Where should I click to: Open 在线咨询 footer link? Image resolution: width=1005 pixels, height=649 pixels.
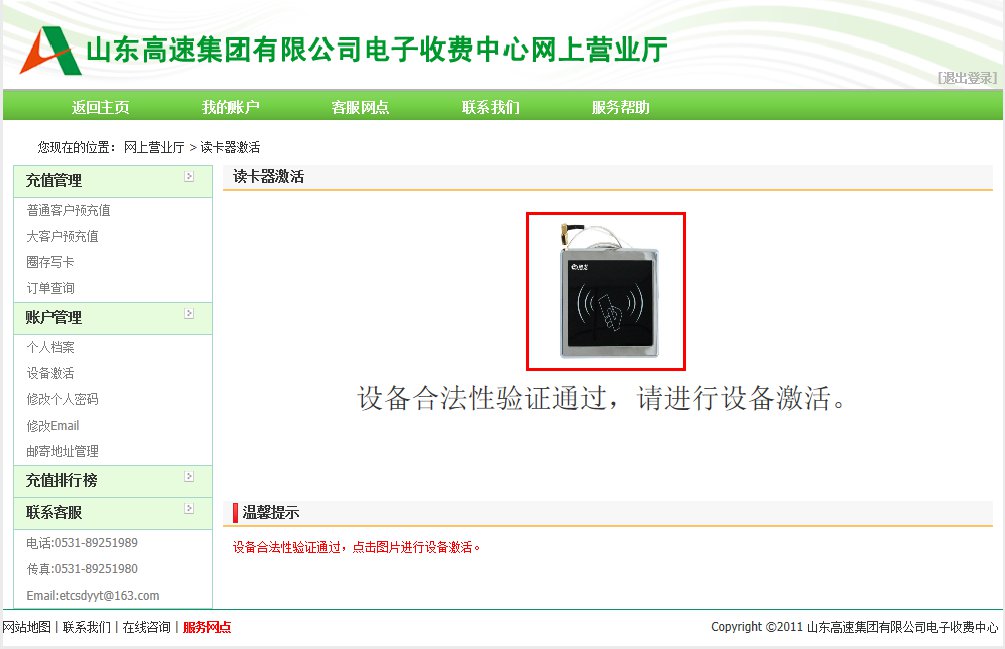147,627
